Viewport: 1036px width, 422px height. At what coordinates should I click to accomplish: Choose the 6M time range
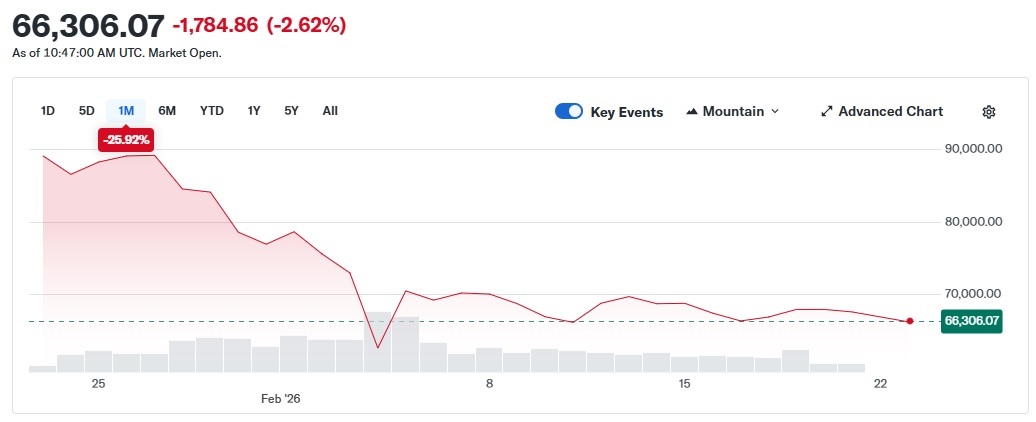tap(167, 111)
